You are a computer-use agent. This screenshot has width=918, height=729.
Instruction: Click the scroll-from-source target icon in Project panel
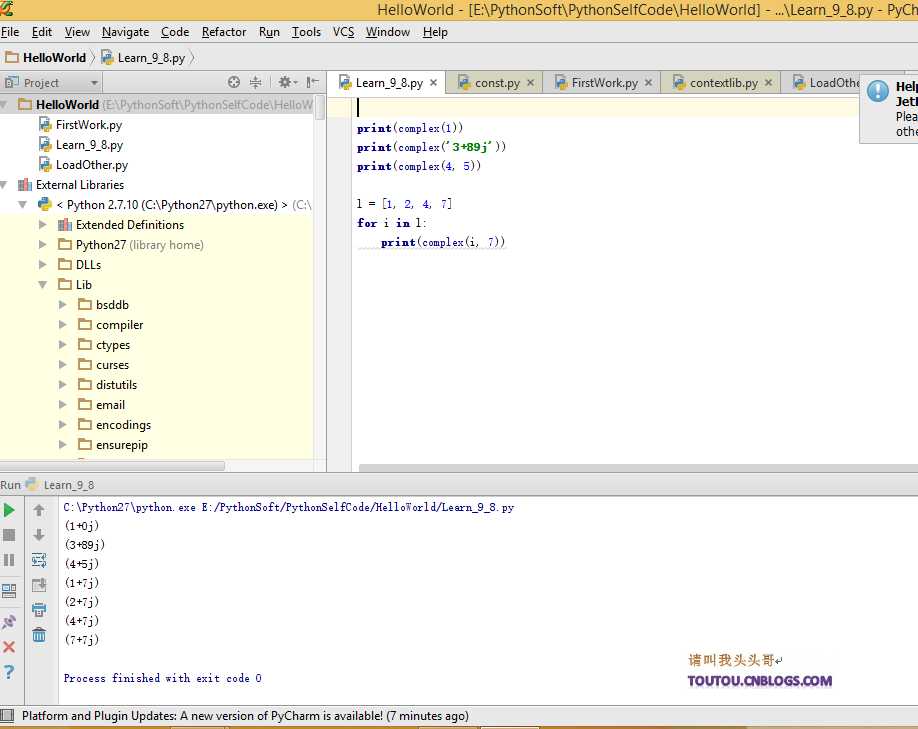click(x=234, y=83)
